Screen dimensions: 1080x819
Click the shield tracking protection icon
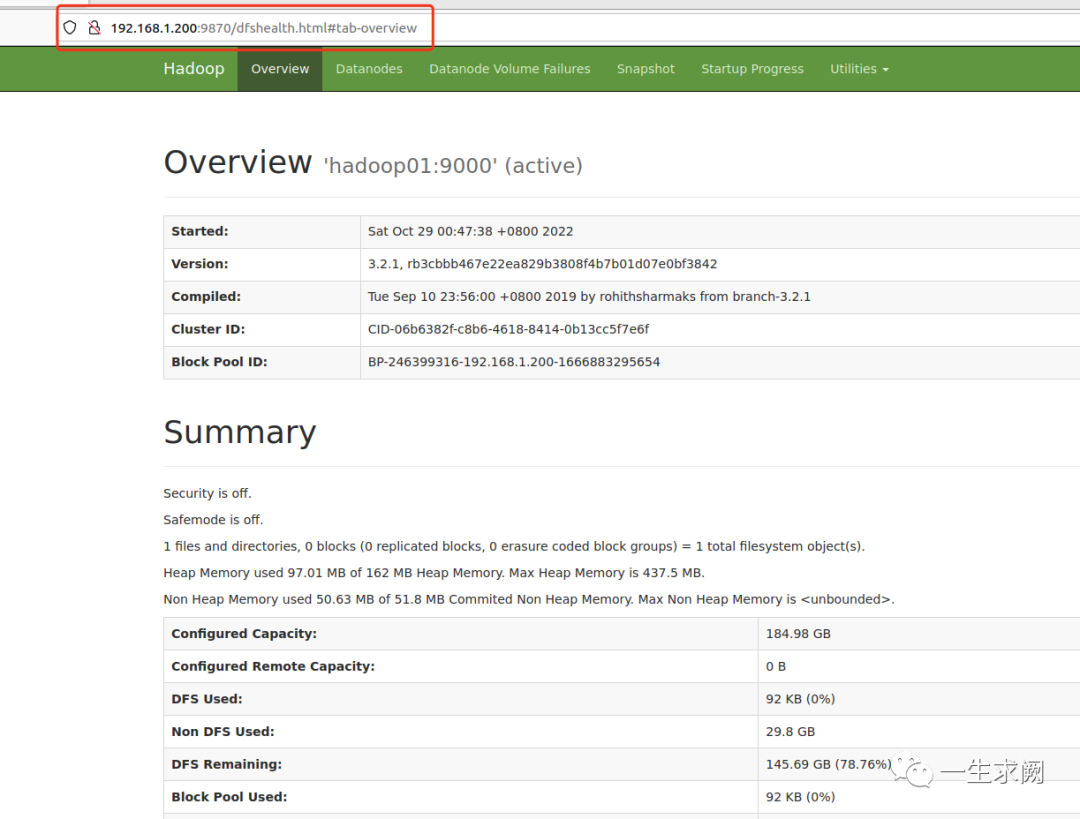[x=70, y=28]
